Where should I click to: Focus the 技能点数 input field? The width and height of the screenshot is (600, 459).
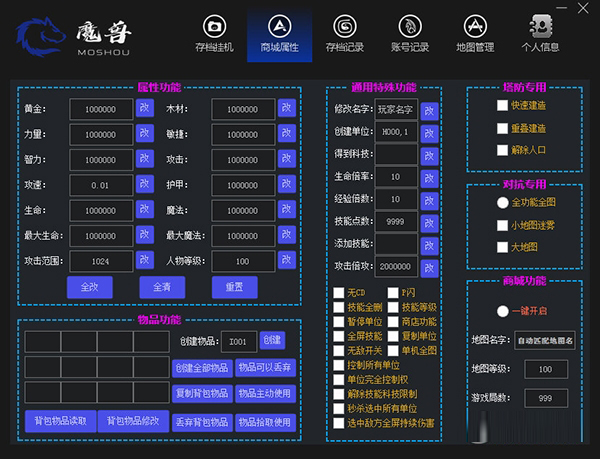tap(396, 221)
